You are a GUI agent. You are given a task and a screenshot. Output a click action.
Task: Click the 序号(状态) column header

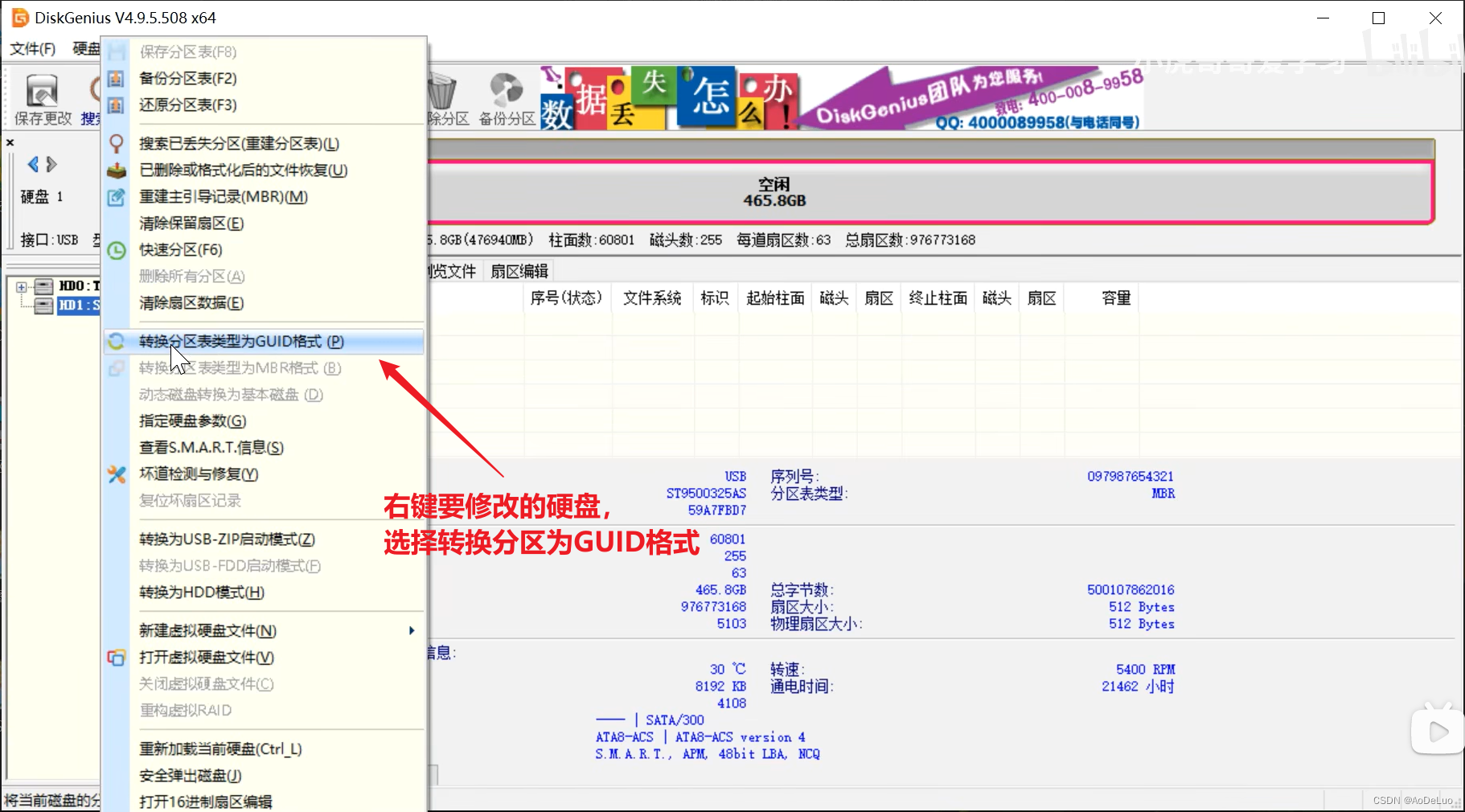(x=566, y=298)
